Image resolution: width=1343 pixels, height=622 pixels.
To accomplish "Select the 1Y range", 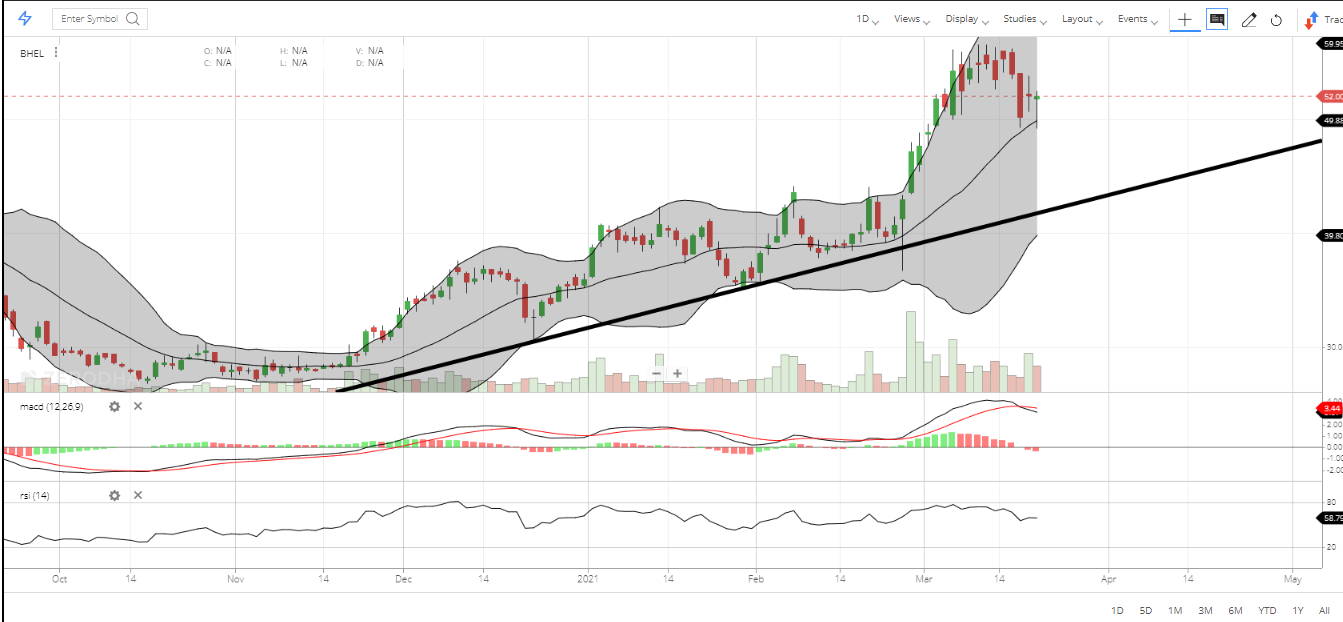I will click(1298, 610).
